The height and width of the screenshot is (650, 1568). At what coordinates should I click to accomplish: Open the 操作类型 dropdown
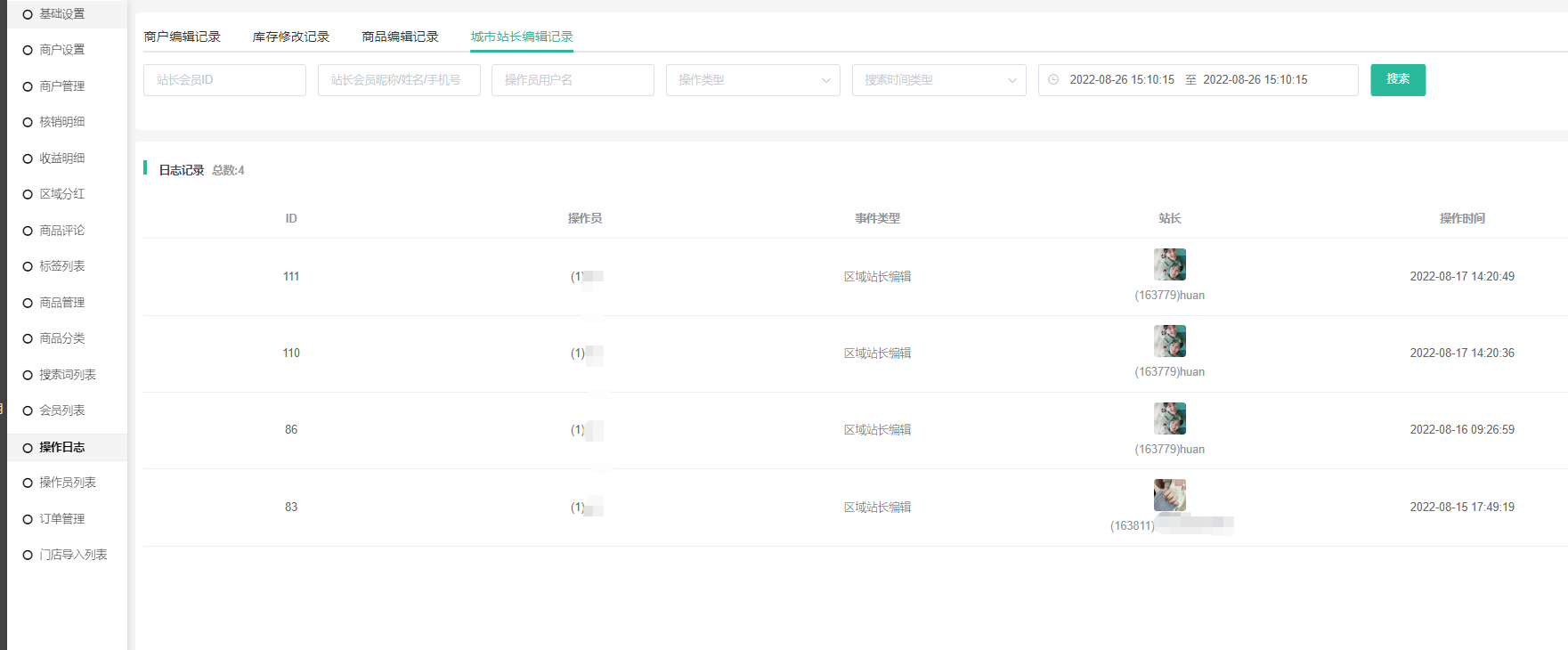pos(752,80)
